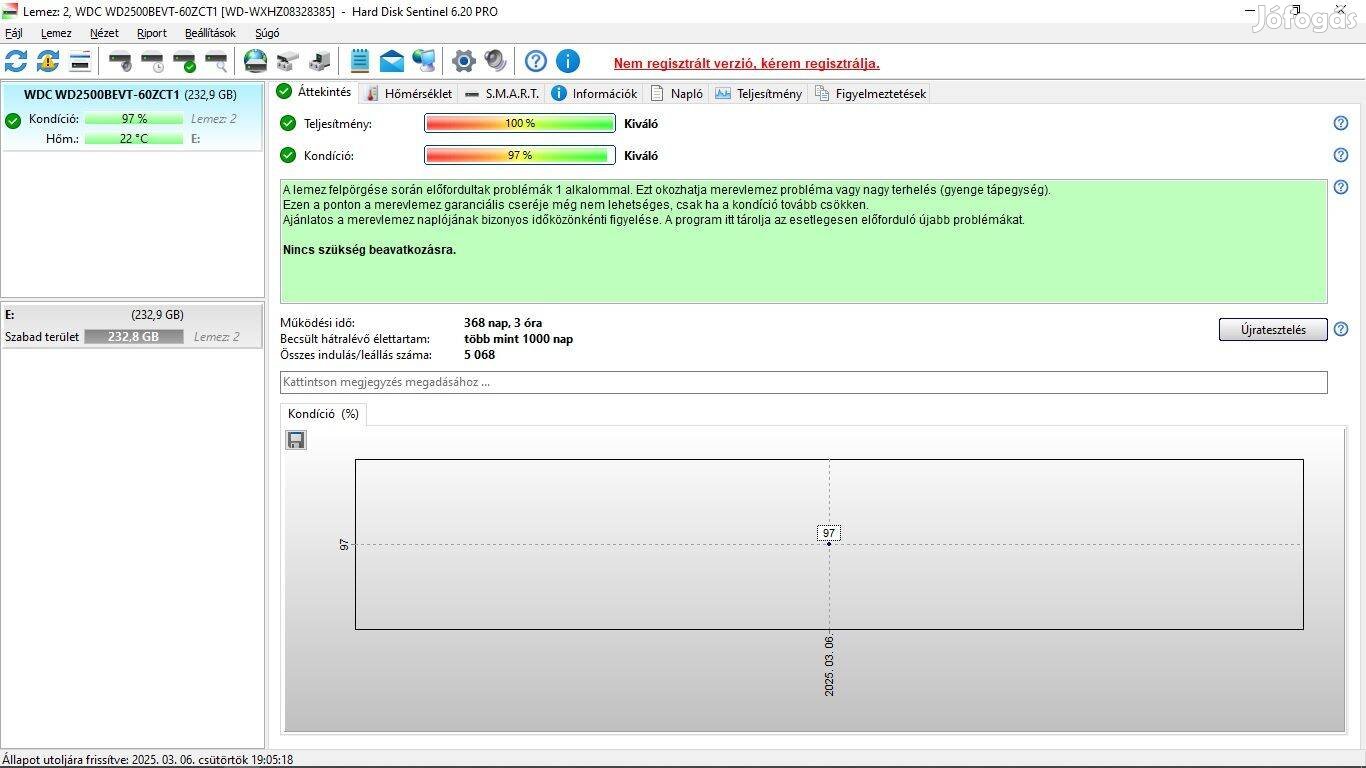Screen dimensions: 1366x768
Task: Open the Súgó menu
Action: click(x=267, y=33)
